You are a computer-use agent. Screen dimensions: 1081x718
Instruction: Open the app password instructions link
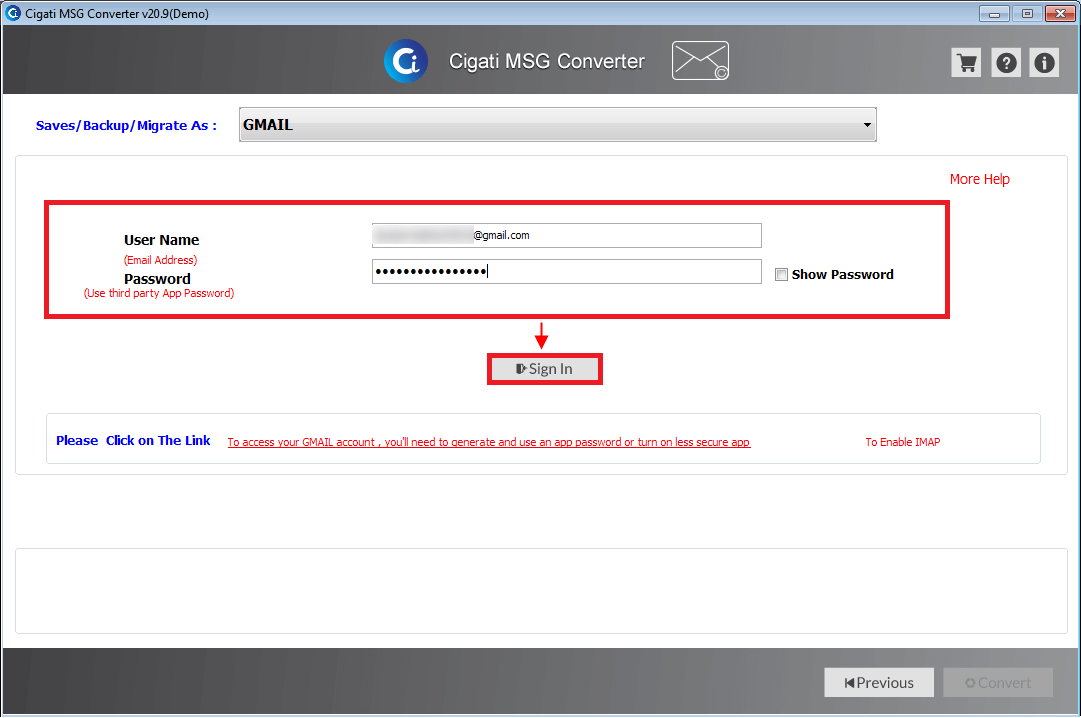(x=489, y=442)
